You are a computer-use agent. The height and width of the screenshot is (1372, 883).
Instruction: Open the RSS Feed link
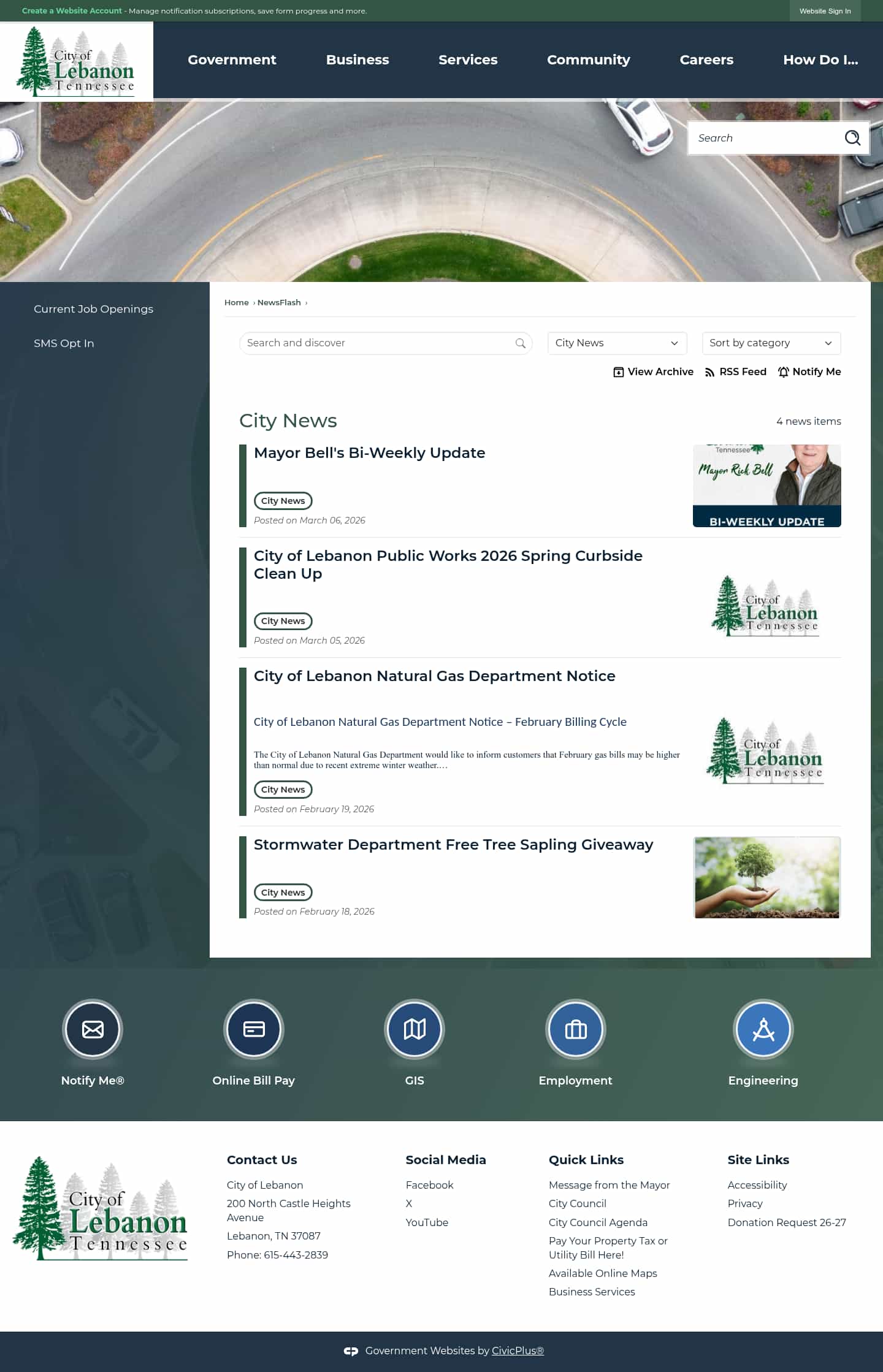click(x=735, y=372)
